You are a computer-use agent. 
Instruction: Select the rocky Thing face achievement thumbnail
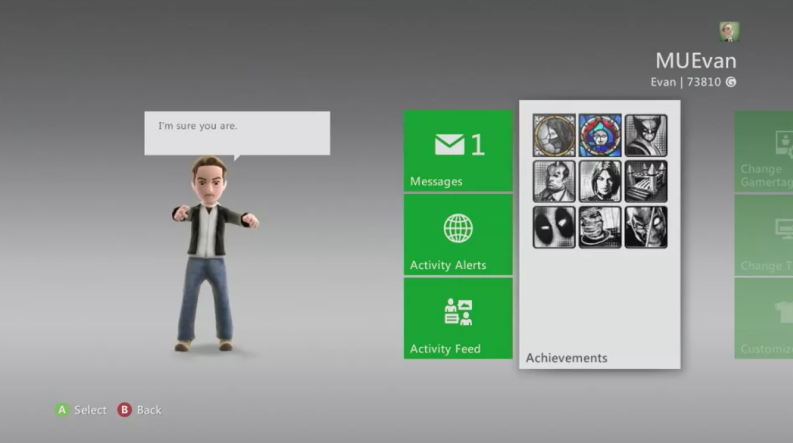(600, 227)
